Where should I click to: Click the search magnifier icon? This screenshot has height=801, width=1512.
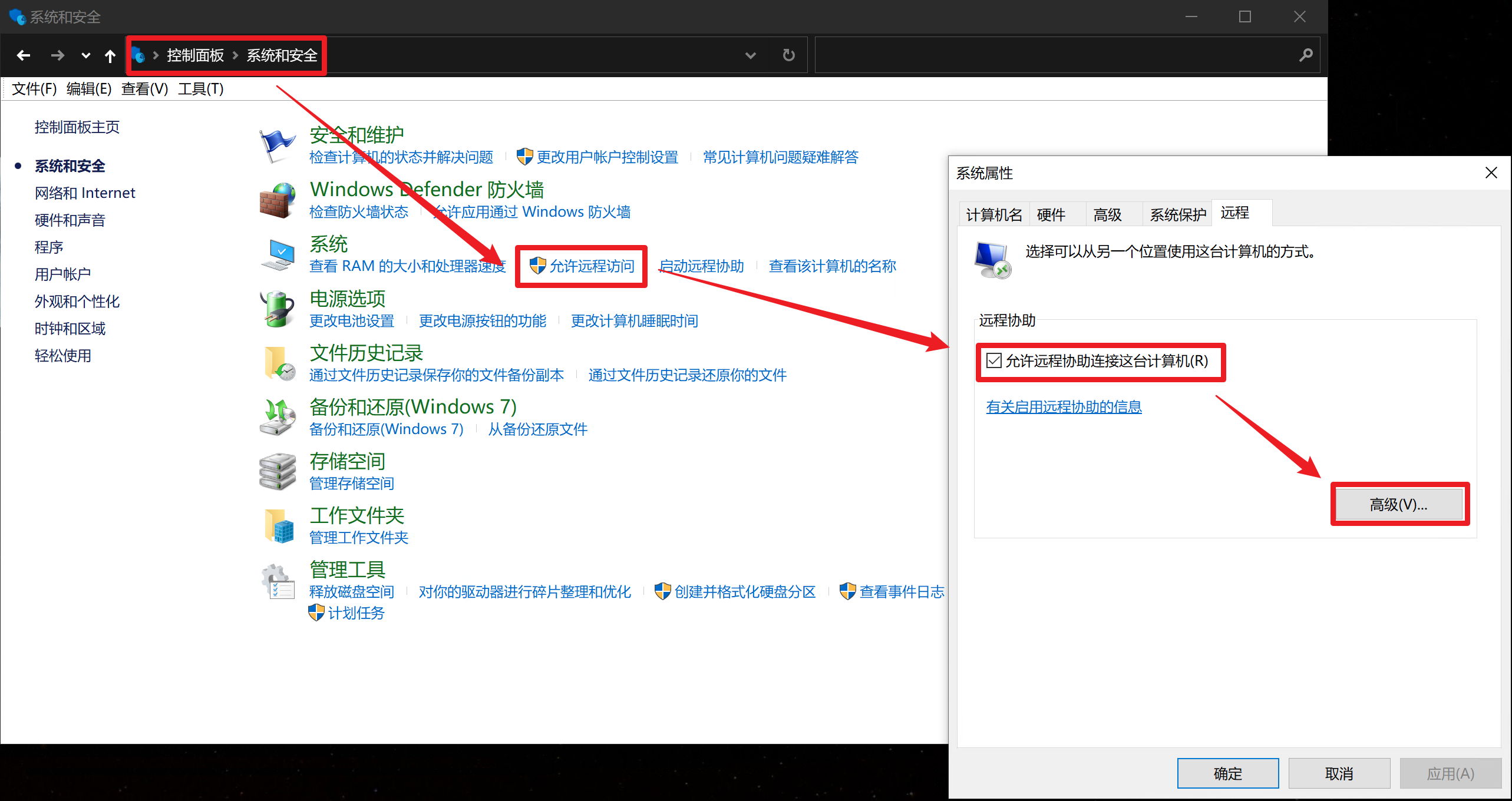pos(1305,55)
